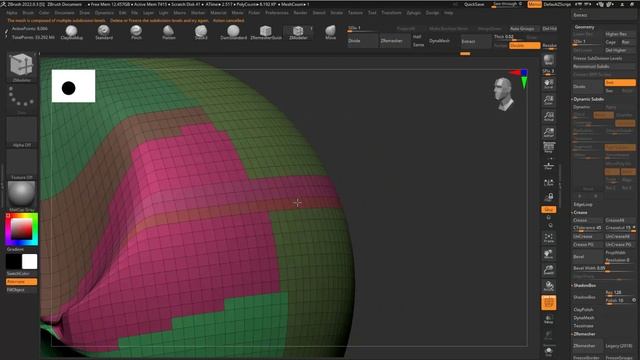640x360 pixels.
Task: Toggle the Persp perspective icon
Action: point(549,147)
